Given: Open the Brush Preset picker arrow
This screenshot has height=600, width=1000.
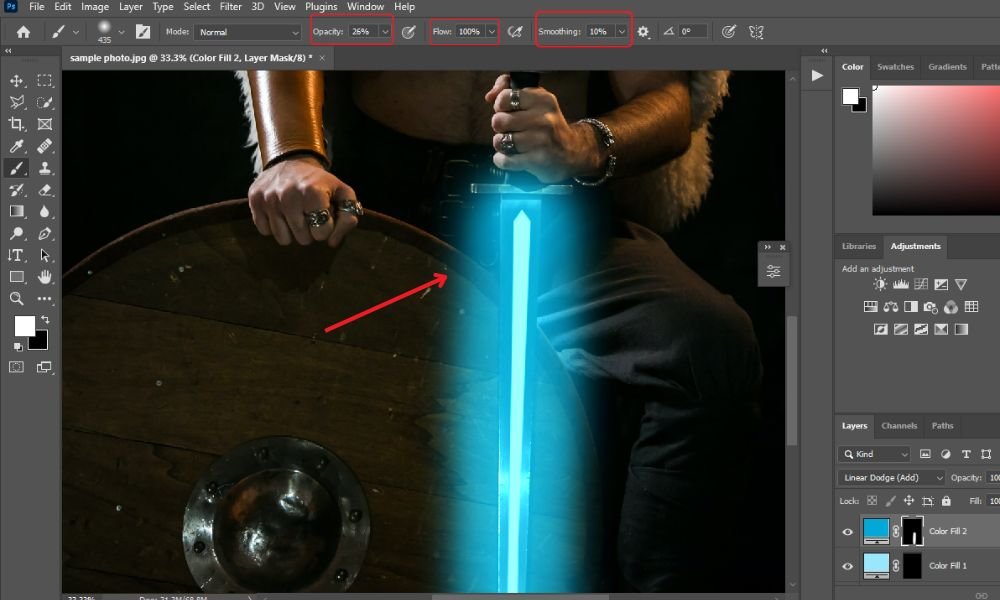Looking at the screenshot, I should point(121,32).
